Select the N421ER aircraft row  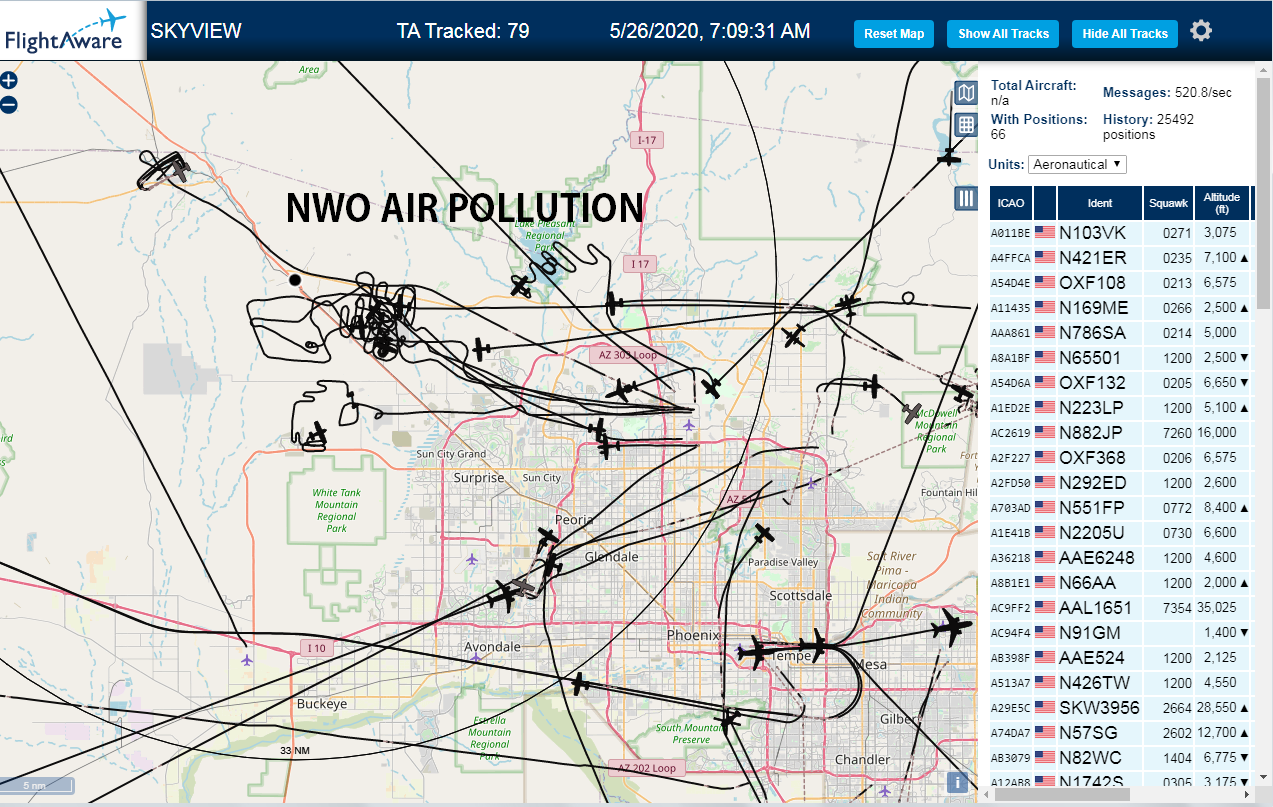1120,257
